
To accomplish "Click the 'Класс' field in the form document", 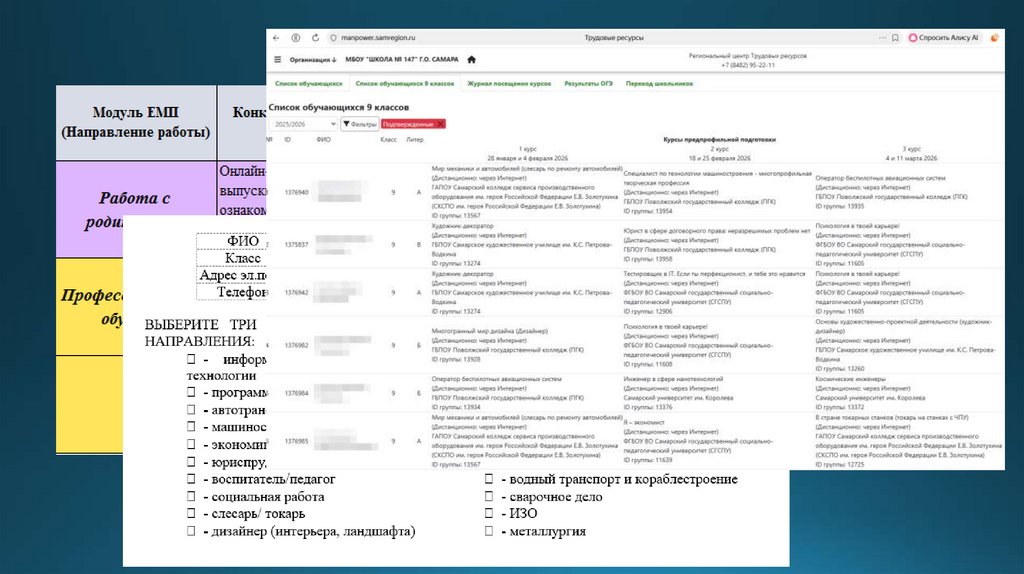I will [x=243, y=259].
